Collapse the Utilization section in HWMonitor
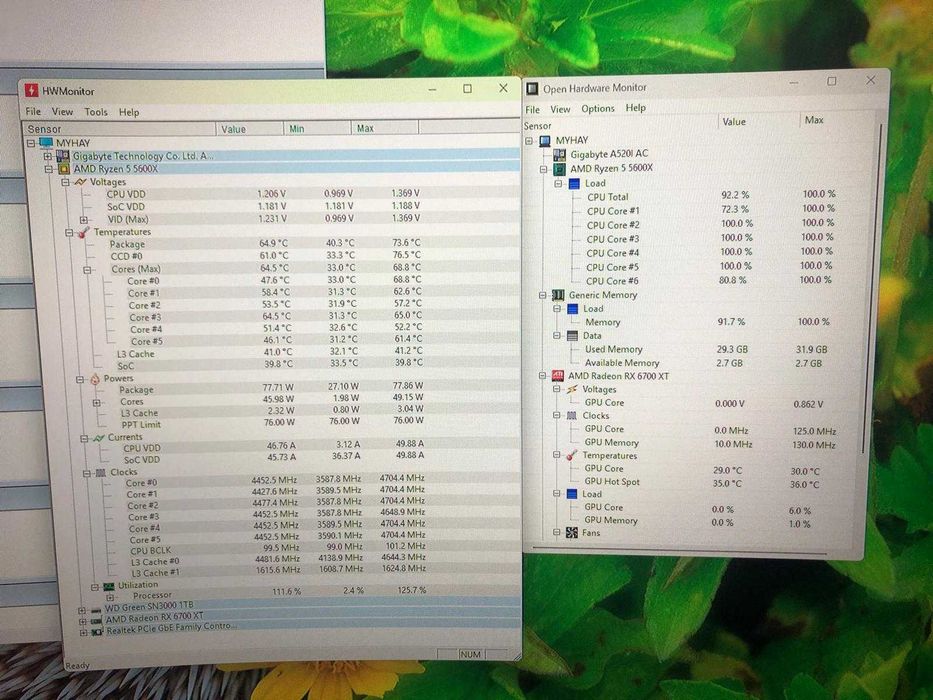The image size is (933, 700). pyautogui.click(x=94, y=586)
